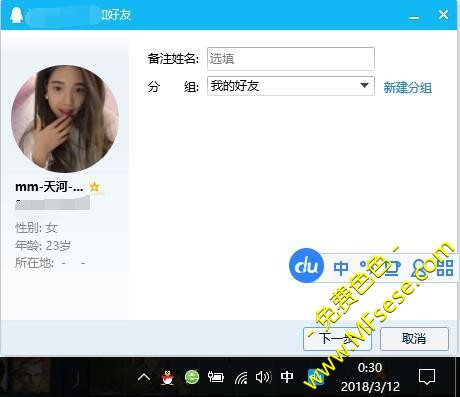Click the gold star badge beside nickname

tap(95, 187)
